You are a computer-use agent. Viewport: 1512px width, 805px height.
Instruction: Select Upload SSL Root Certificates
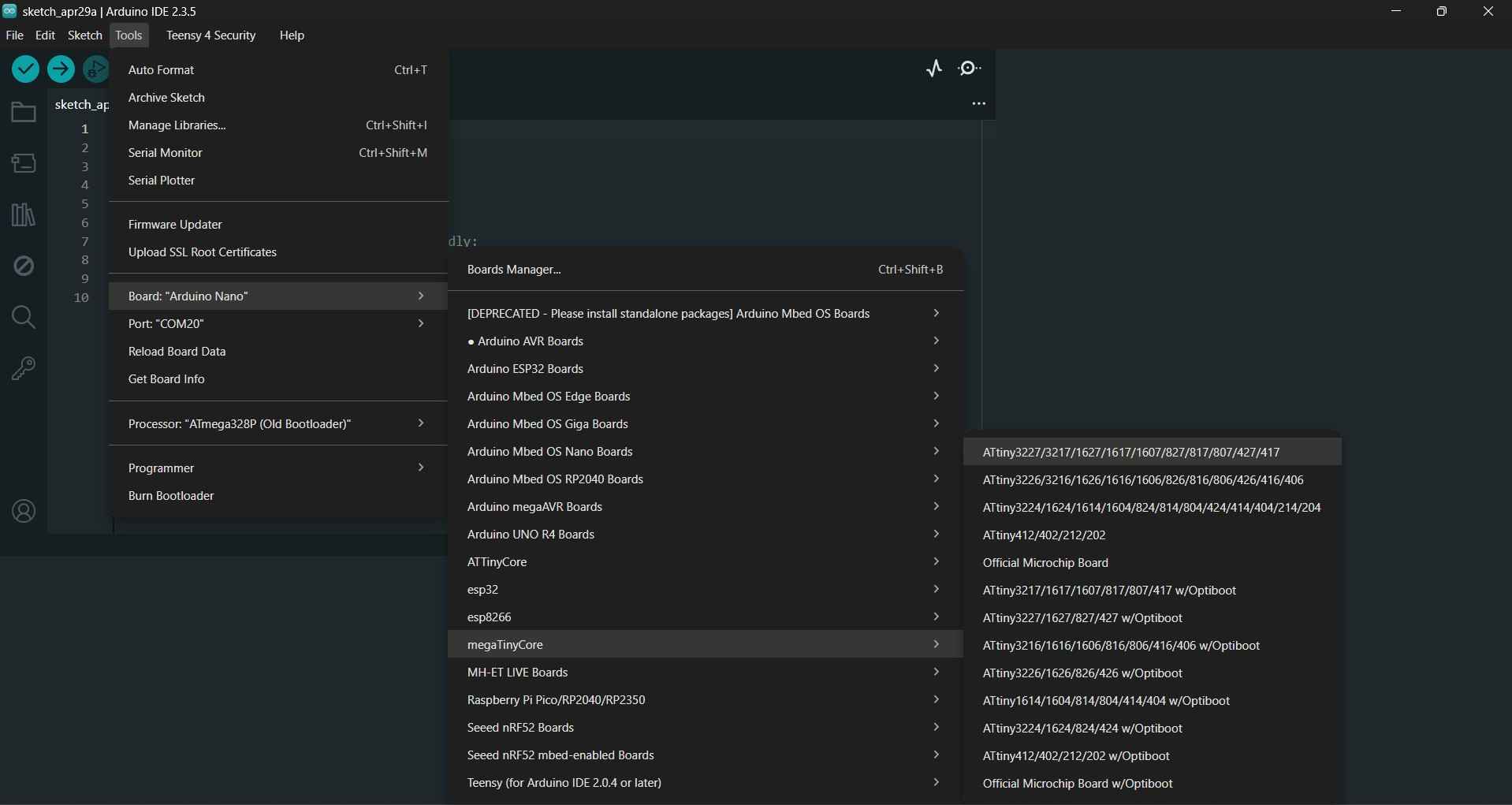click(278, 252)
